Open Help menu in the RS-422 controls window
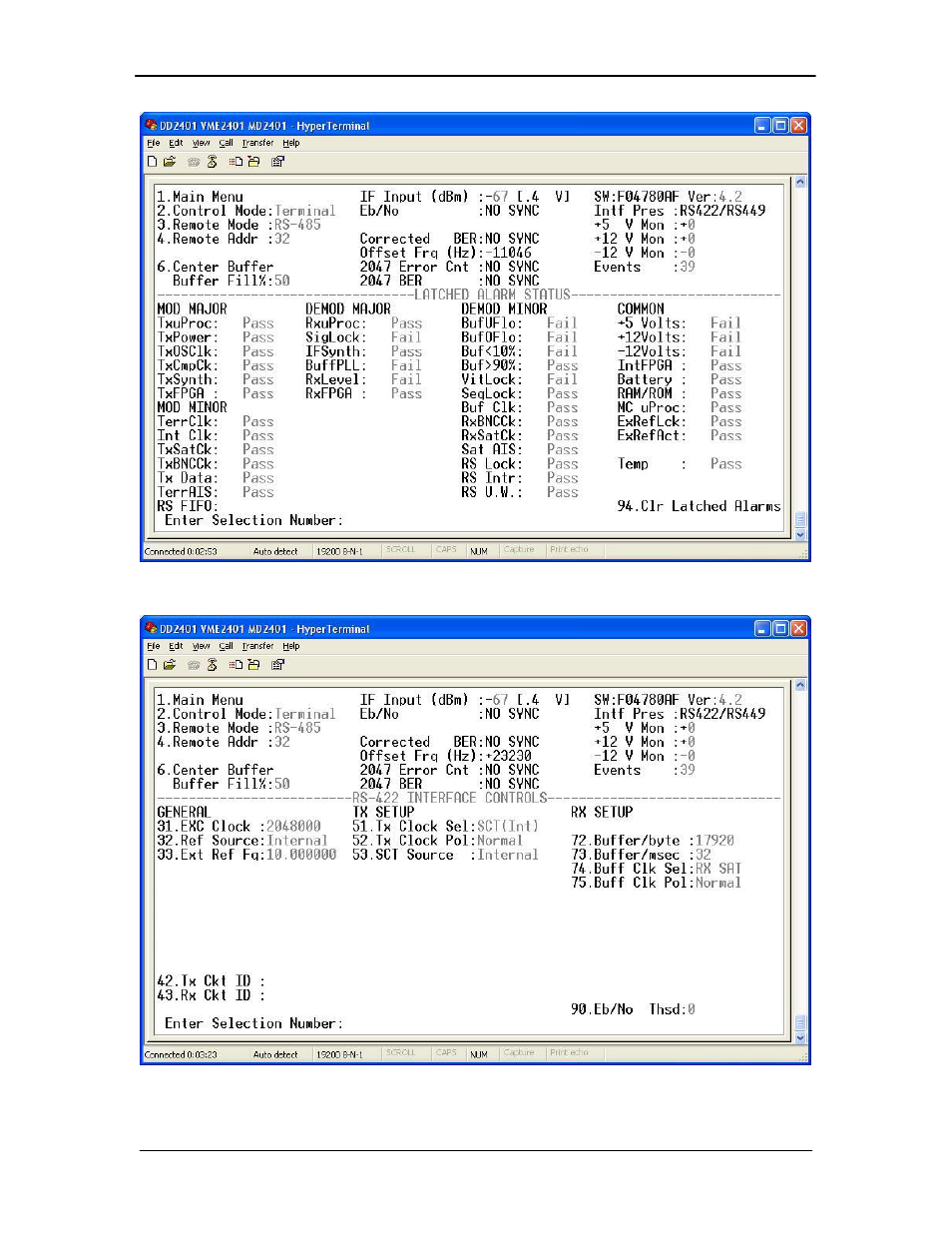Screen dimensions: 952x1233 point(290,646)
